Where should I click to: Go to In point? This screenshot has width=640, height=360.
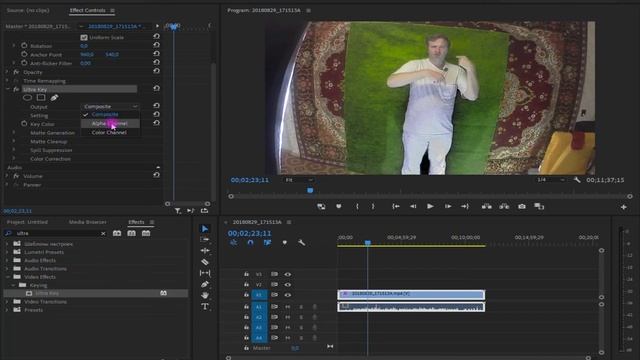(x=396, y=207)
